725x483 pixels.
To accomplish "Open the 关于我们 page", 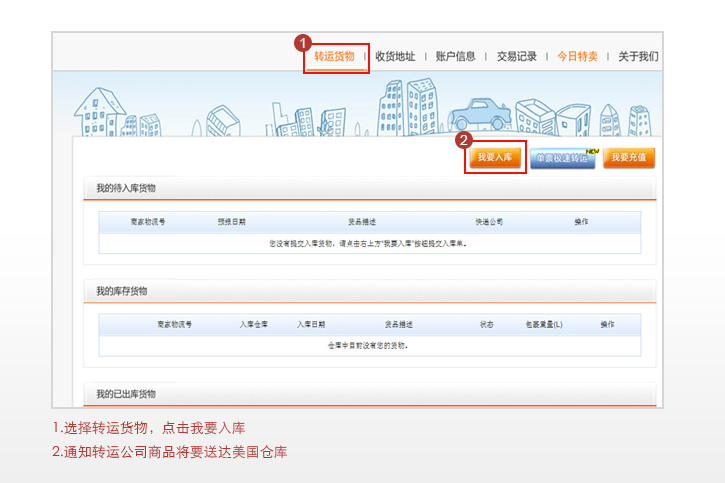I will (638, 57).
